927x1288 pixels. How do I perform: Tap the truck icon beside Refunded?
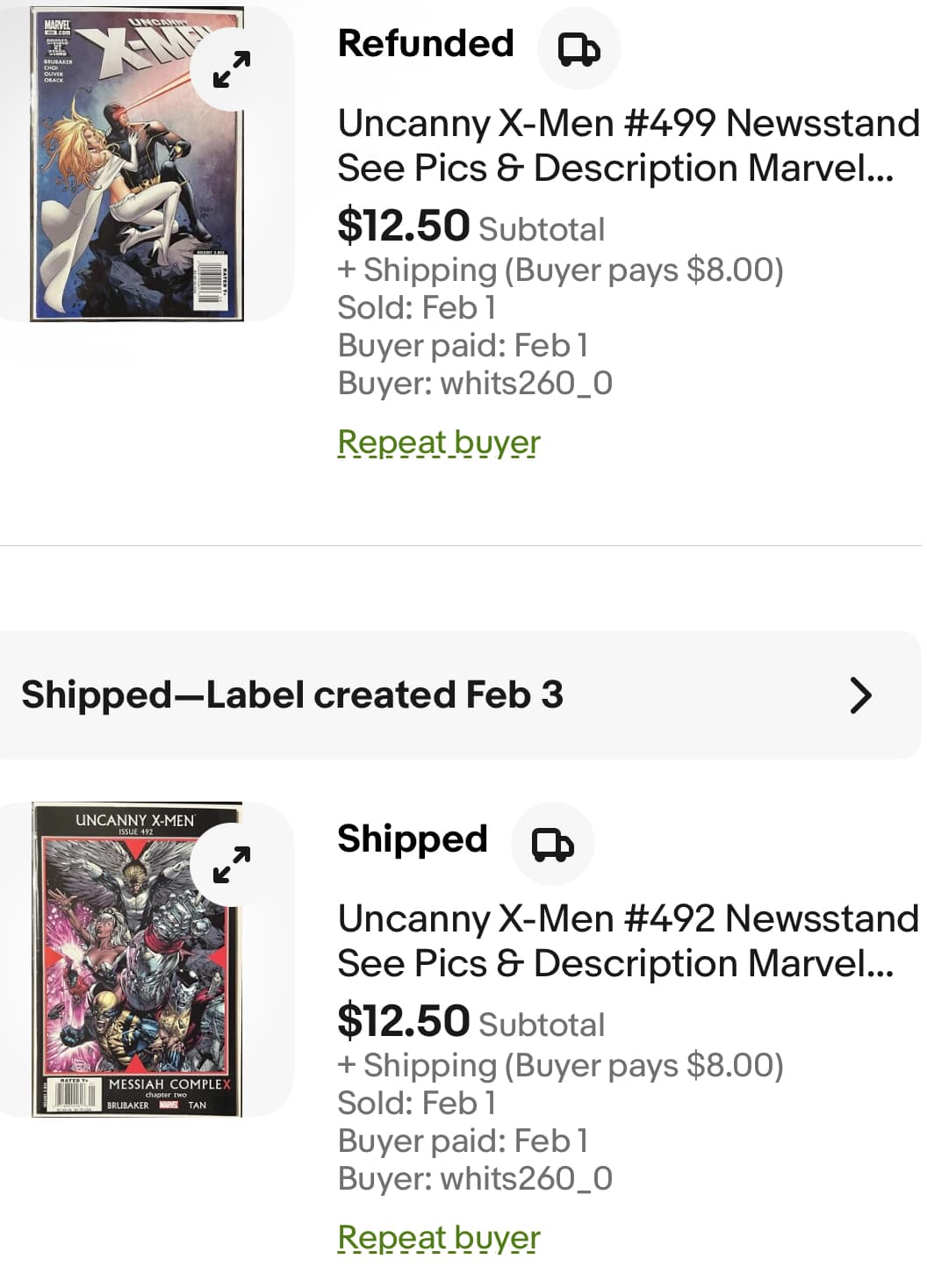pyautogui.click(x=579, y=49)
